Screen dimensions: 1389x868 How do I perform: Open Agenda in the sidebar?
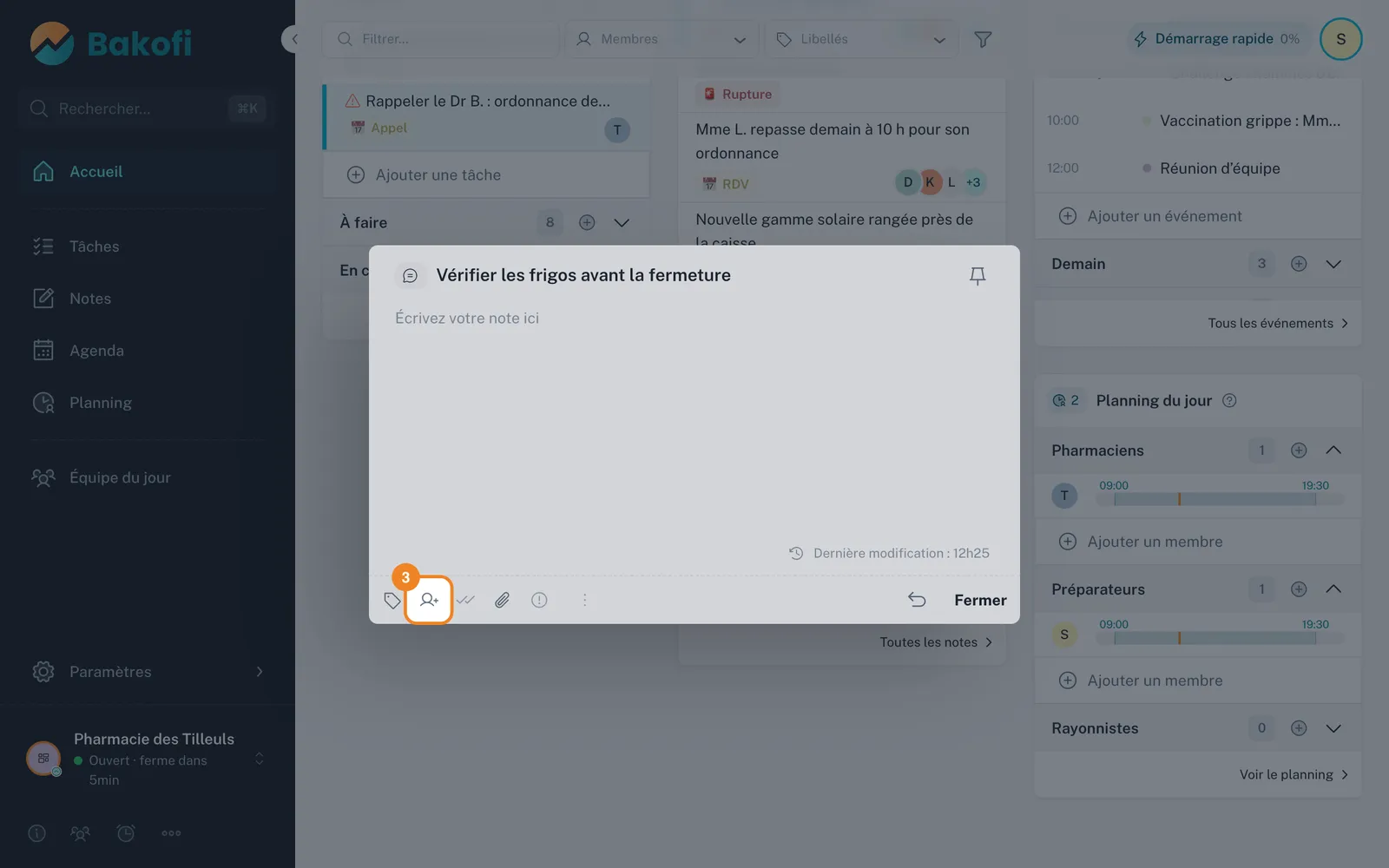click(148, 351)
